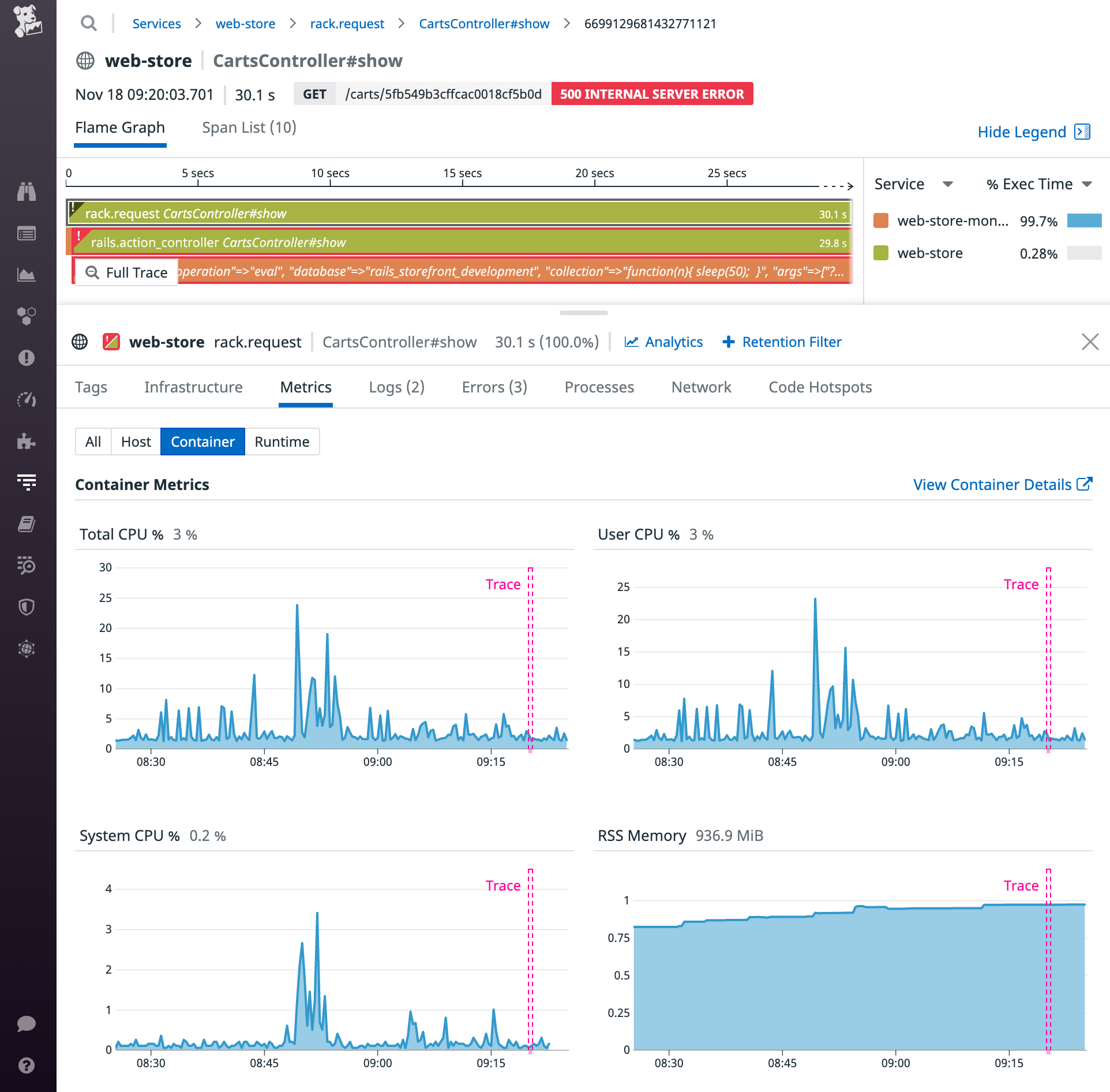This screenshot has width=1110, height=1092.
Task: Open the help question mark icon
Action: pos(27,1066)
